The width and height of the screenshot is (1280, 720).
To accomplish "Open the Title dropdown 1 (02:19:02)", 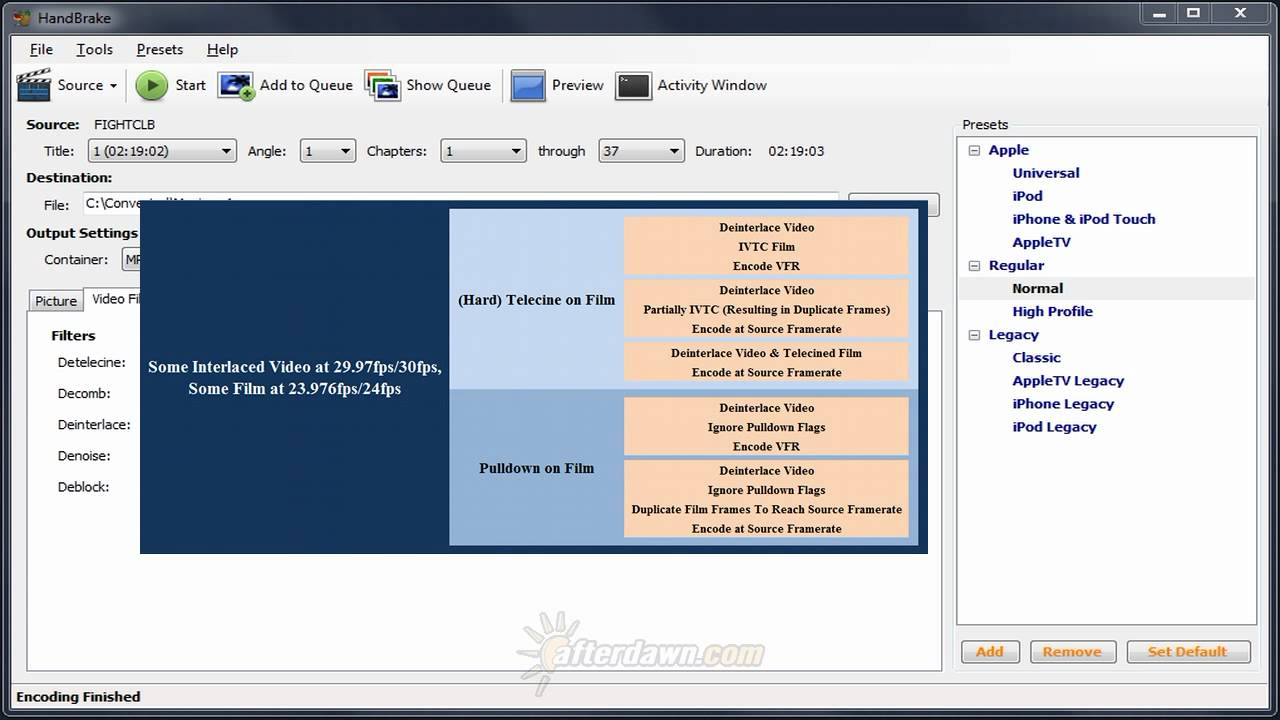I will tap(162, 151).
